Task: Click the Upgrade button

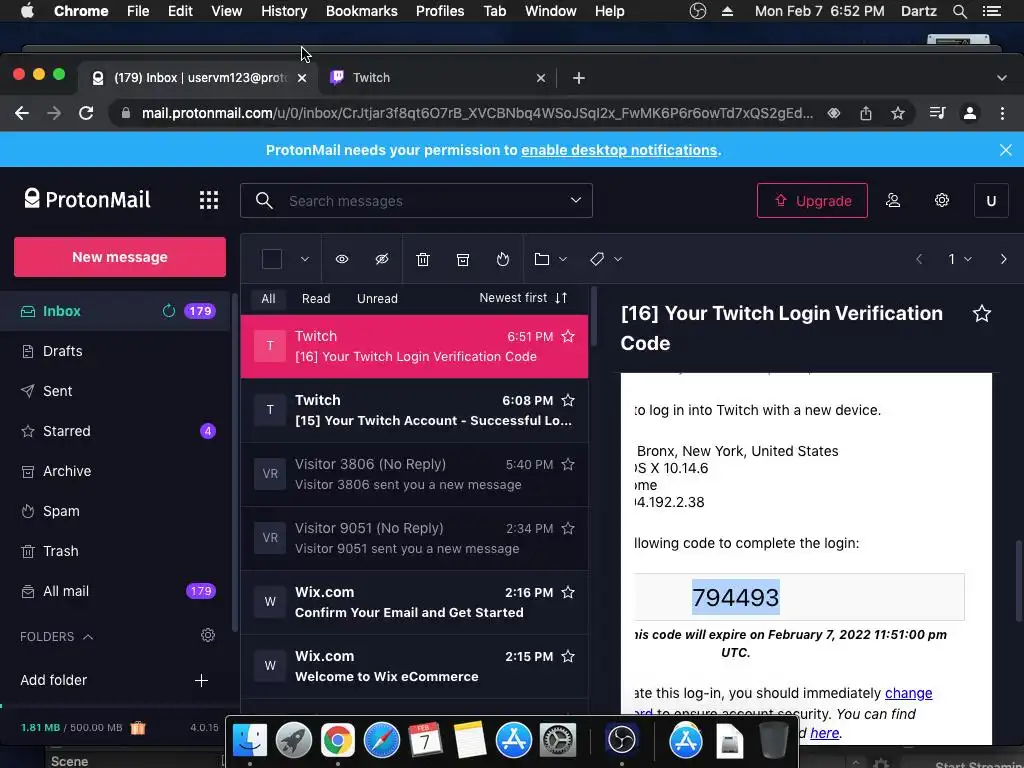Action: tap(812, 200)
